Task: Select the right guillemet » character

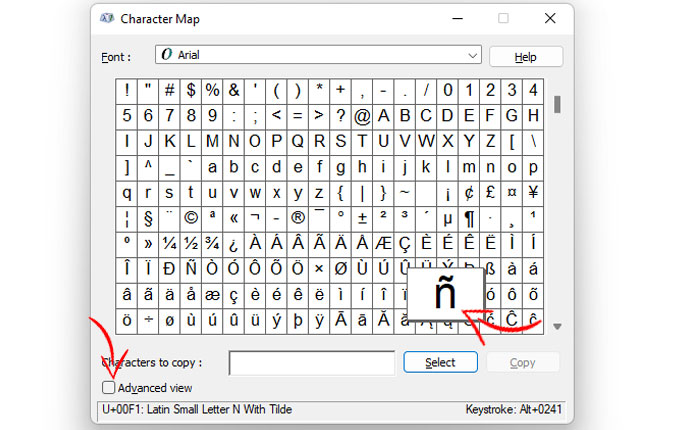Action: click(x=148, y=244)
